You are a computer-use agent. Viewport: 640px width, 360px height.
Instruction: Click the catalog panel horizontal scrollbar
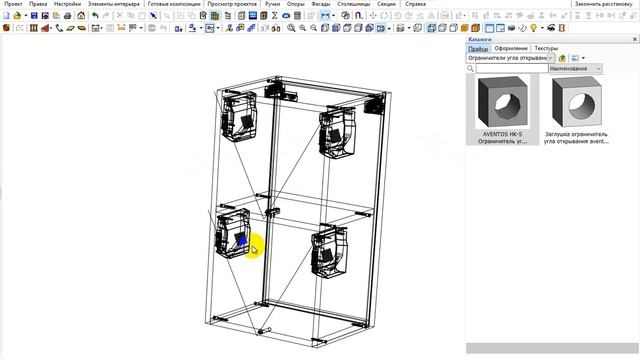pos(552,348)
